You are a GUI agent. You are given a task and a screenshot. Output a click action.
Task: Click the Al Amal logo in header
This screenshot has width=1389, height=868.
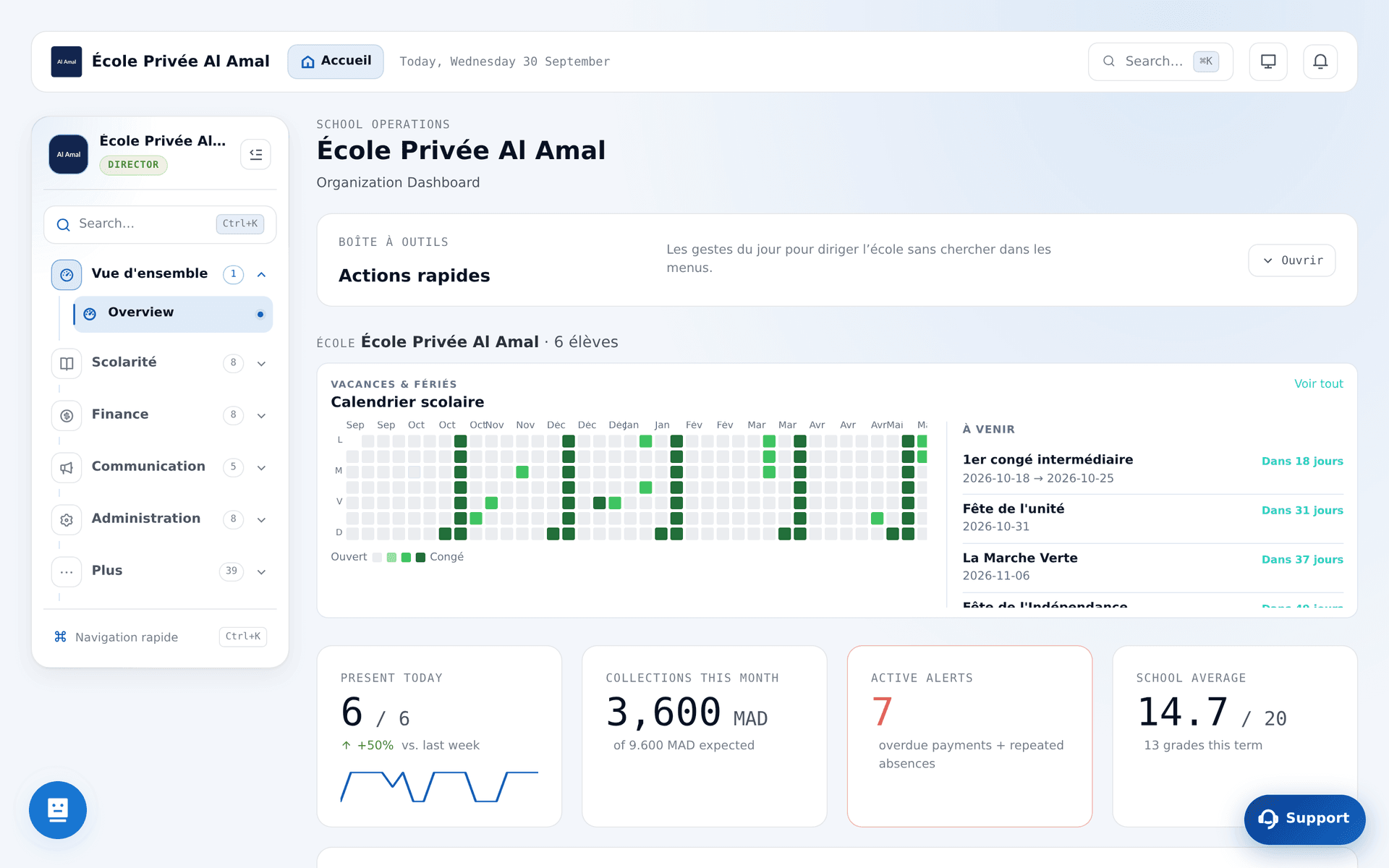point(67,61)
